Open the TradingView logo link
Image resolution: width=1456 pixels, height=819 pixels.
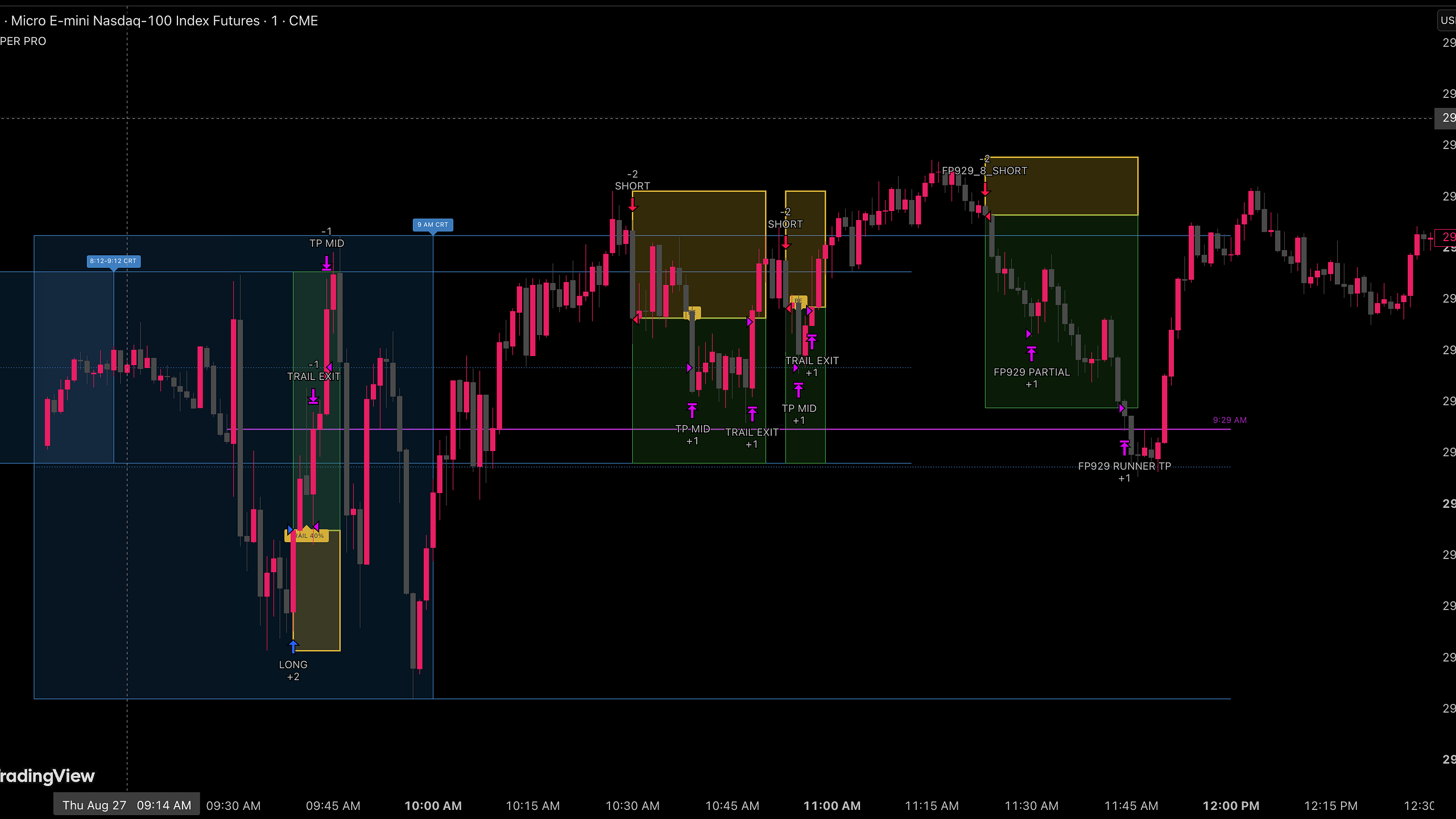click(x=47, y=776)
